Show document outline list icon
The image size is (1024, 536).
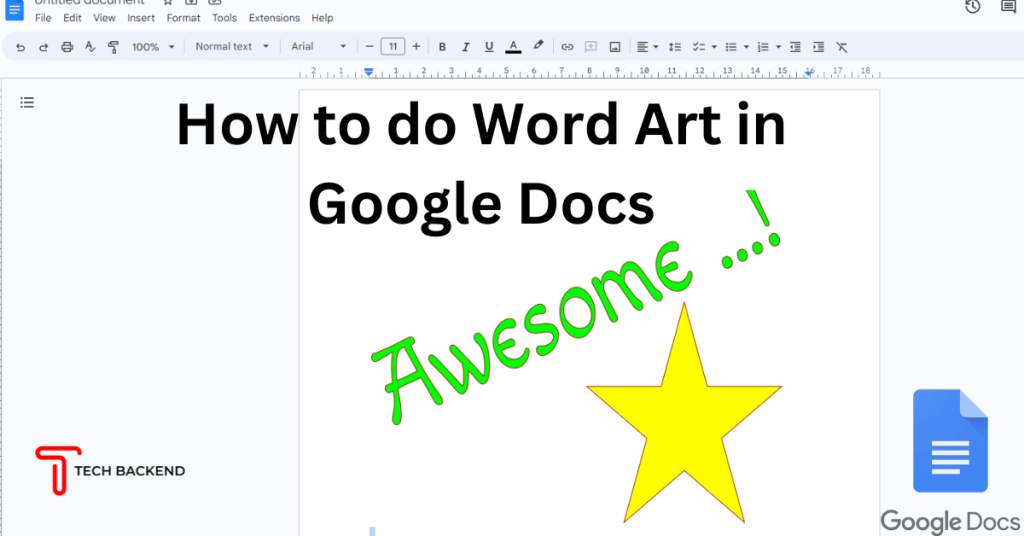(x=27, y=102)
